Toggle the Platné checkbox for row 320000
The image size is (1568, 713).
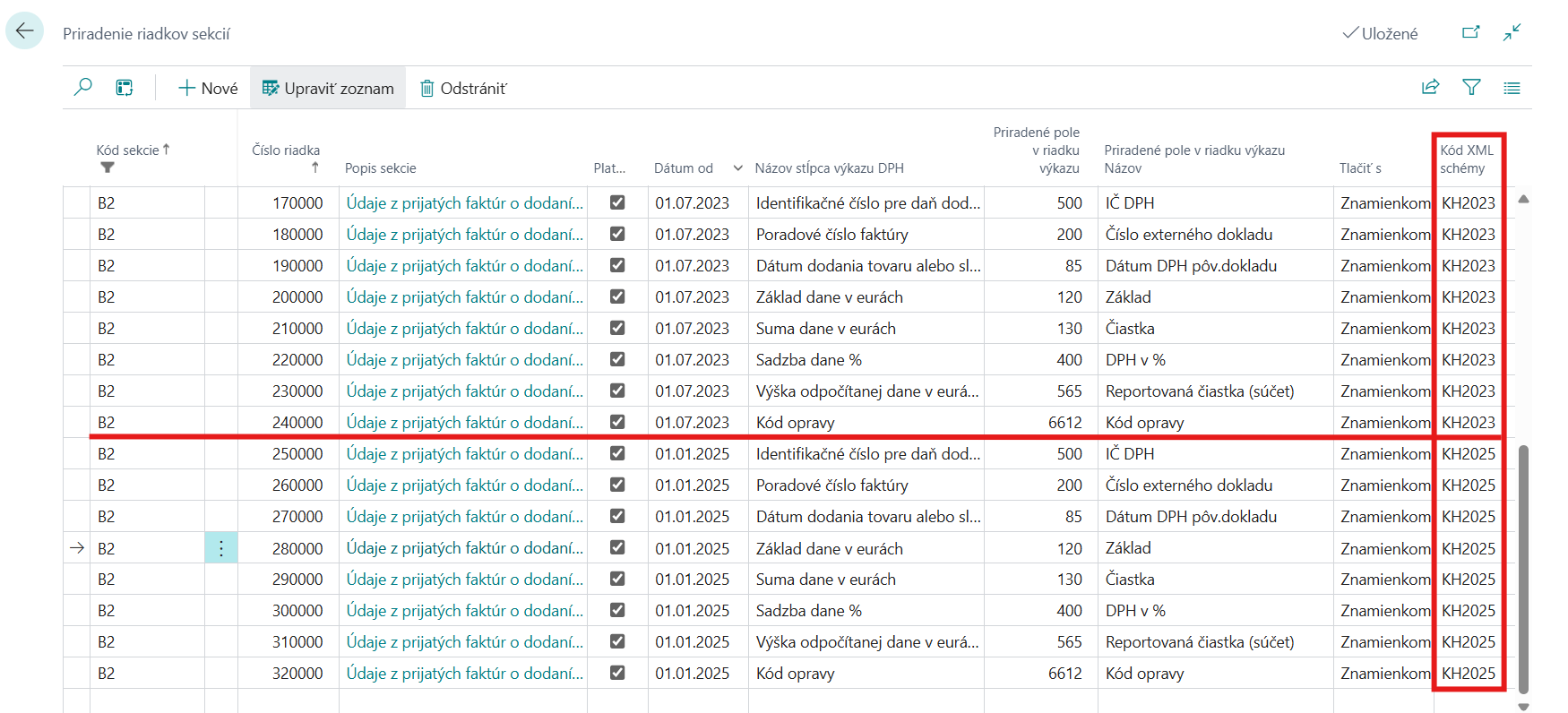click(x=617, y=673)
